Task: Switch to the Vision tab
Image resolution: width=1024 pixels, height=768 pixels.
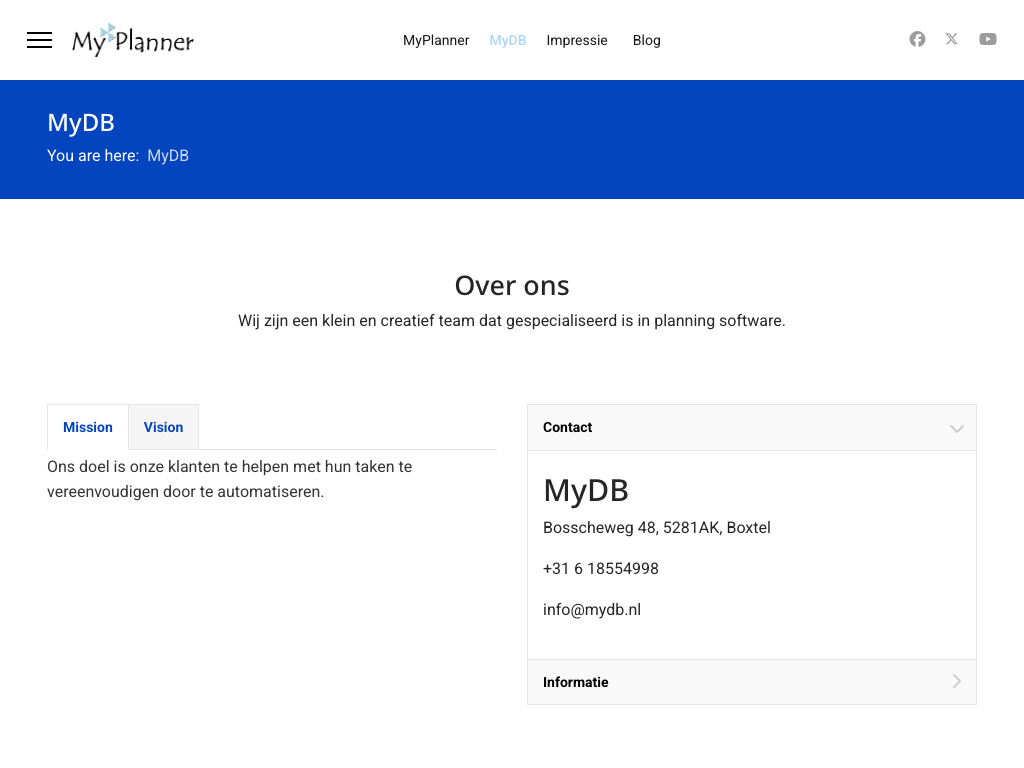Action: 163,427
